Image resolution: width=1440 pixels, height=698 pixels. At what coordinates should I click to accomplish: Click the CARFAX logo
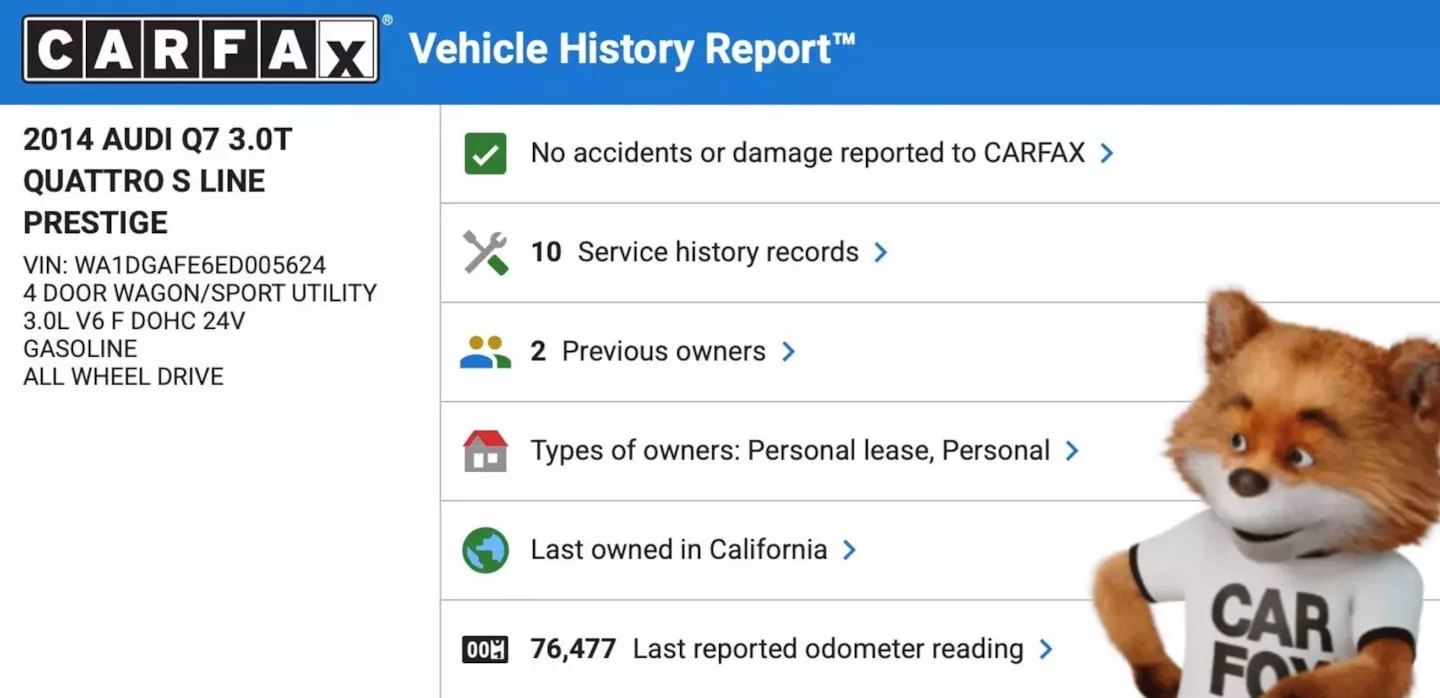coord(200,49)
